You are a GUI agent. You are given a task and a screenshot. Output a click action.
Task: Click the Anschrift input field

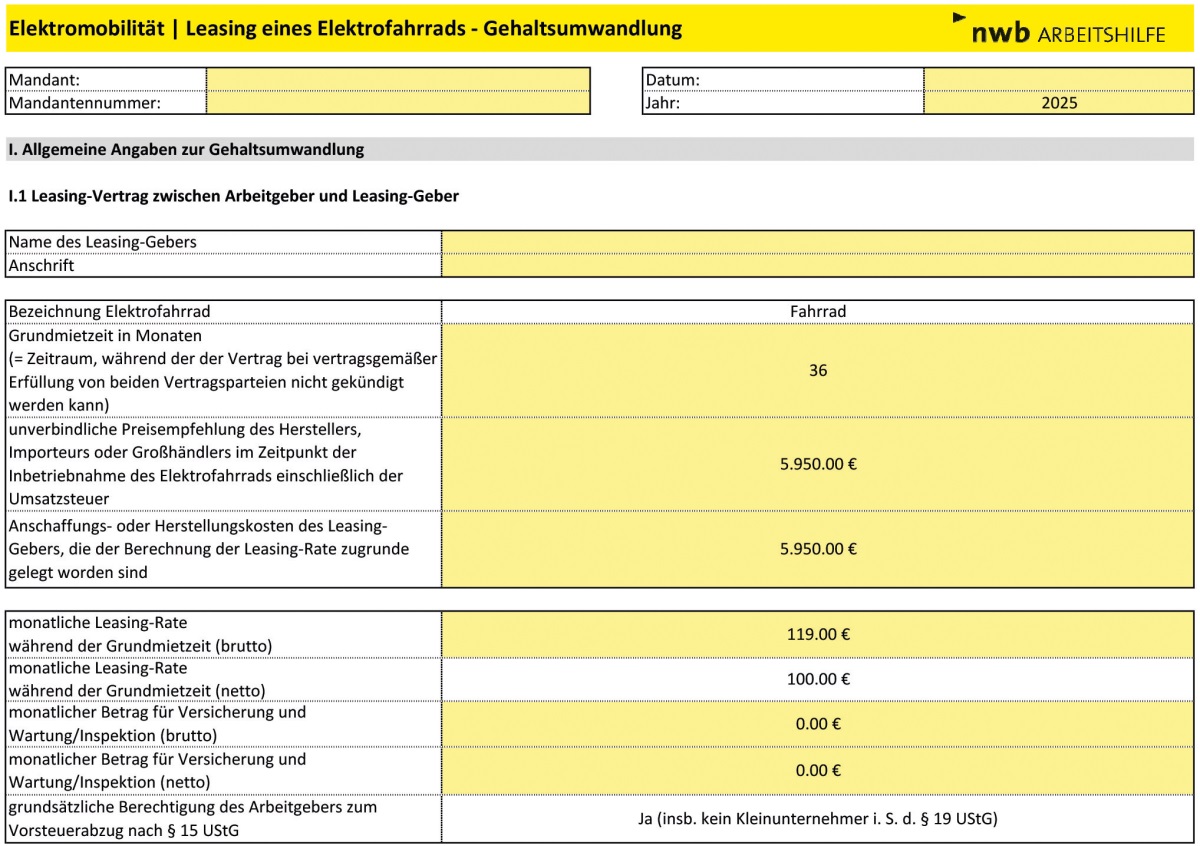(817, 265)
